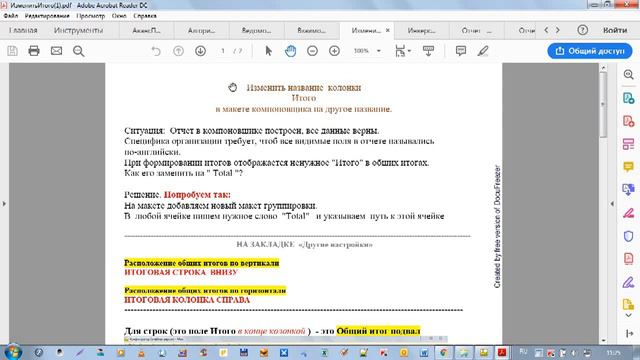
Task: Open the Find text magnifier in toolbar
Action: coord(78,51)
